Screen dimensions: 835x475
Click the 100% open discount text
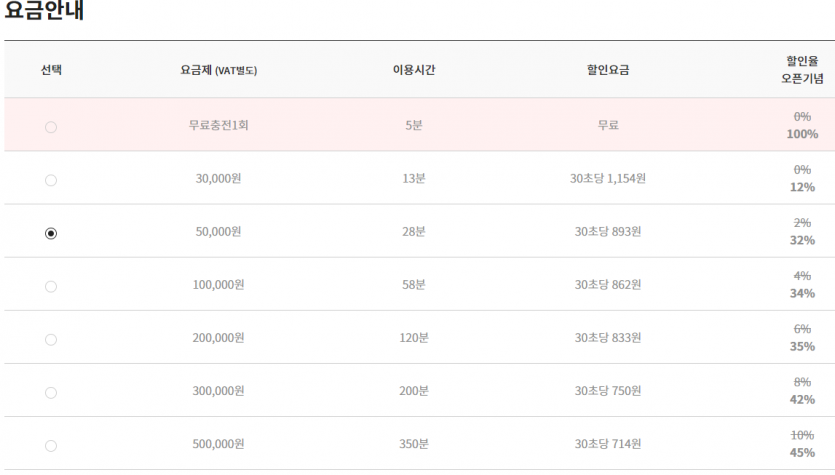(x=802, y=134)
